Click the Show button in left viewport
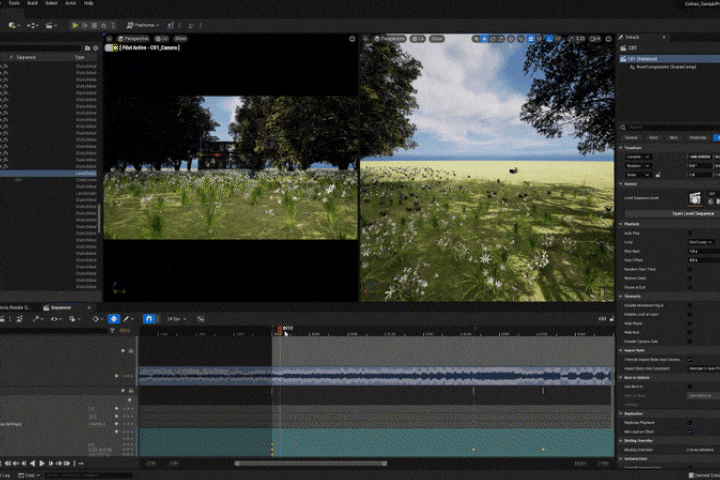 coord(180,39)
